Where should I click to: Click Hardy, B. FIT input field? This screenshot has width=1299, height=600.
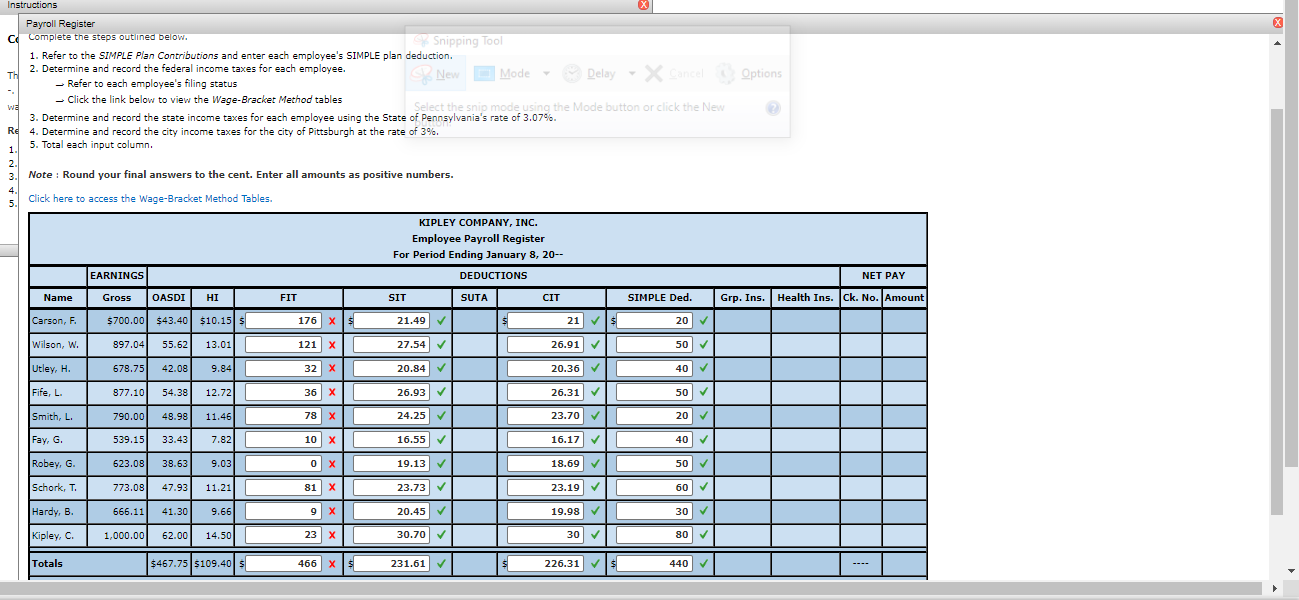pos(284,511)
